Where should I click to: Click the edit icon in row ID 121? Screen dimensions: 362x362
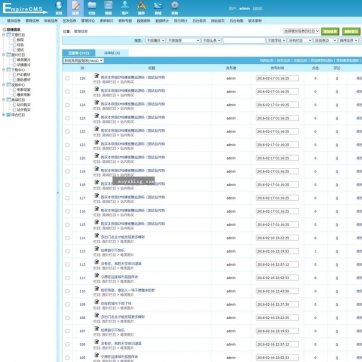click(96, 142)
